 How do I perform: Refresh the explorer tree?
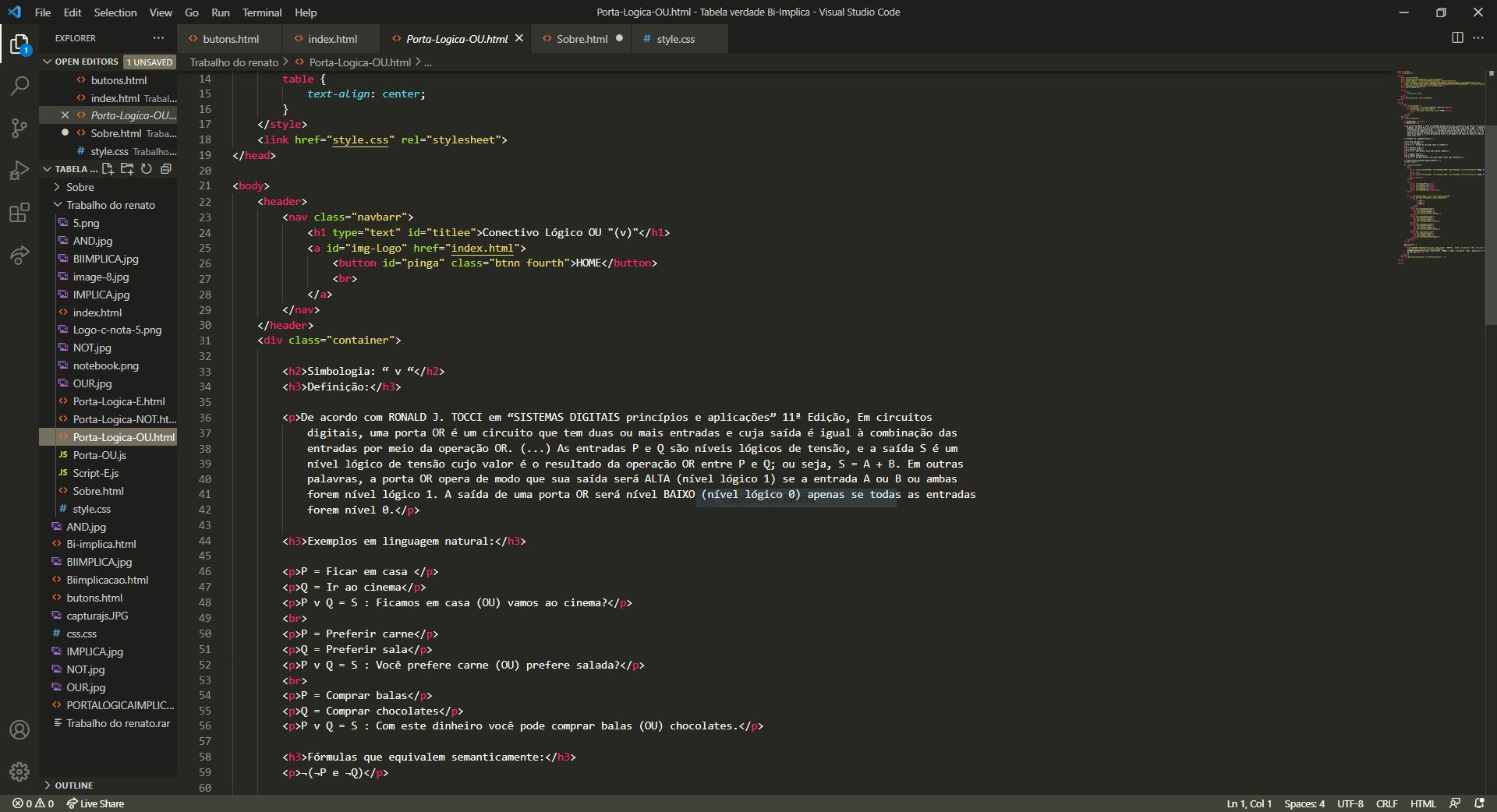click(x=147, y=169)
